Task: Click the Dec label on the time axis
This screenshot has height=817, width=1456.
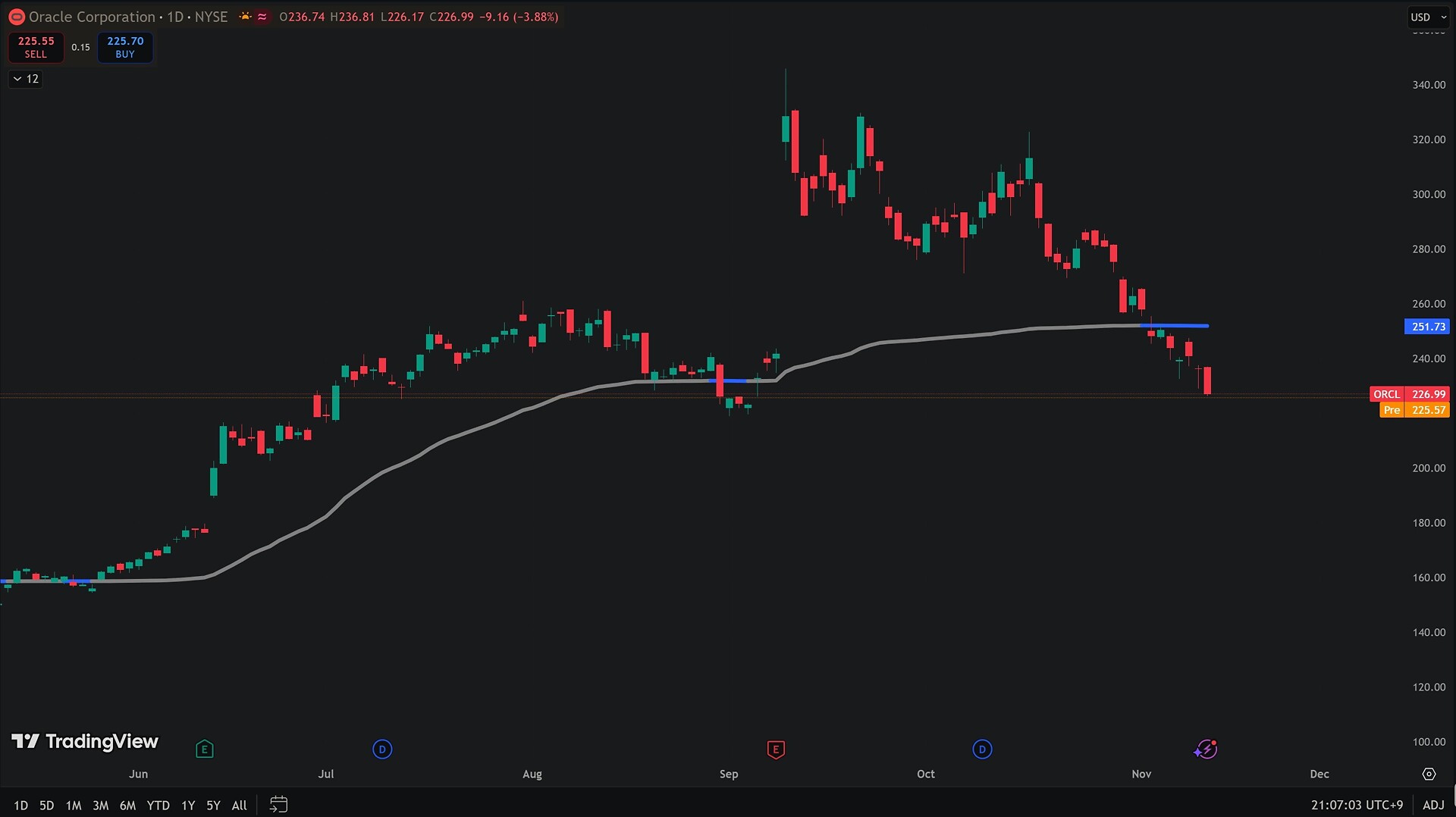Action: tap(1319, 774)
